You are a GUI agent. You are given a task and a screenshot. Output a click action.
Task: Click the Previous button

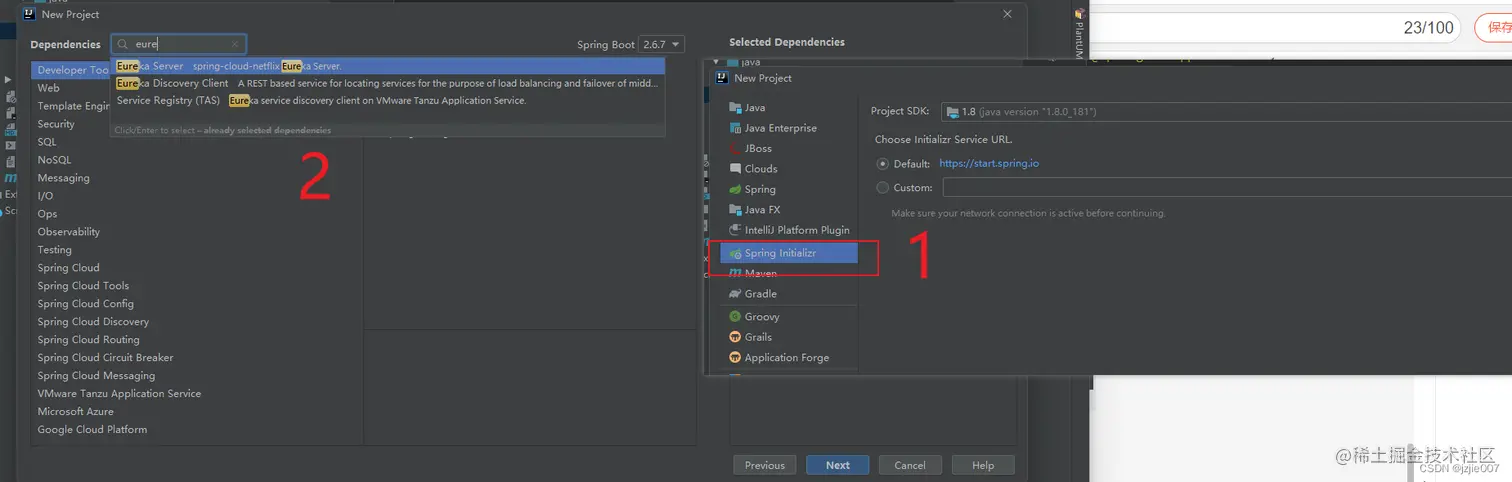pyautogui.click(x=765, y=465)
